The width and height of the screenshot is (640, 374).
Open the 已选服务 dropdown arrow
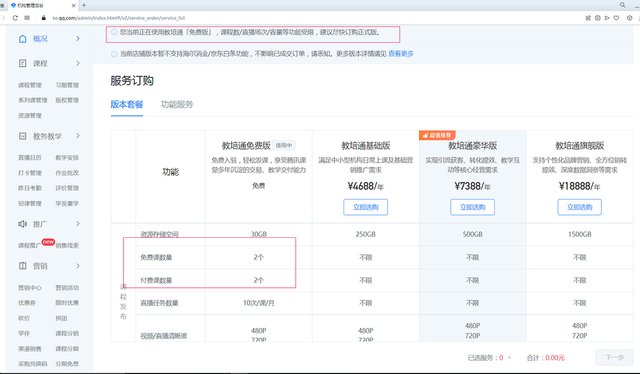(509, 358)
